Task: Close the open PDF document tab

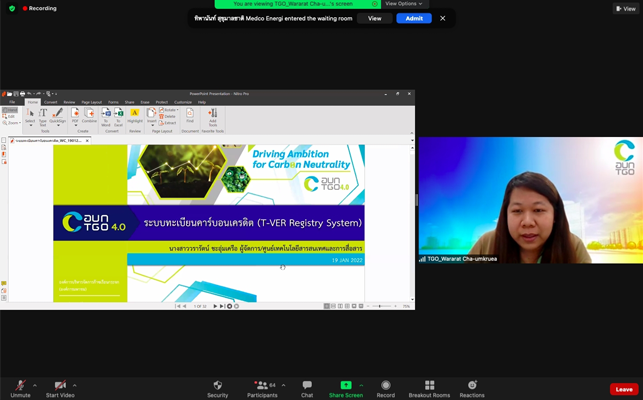Action: point(87,141)
